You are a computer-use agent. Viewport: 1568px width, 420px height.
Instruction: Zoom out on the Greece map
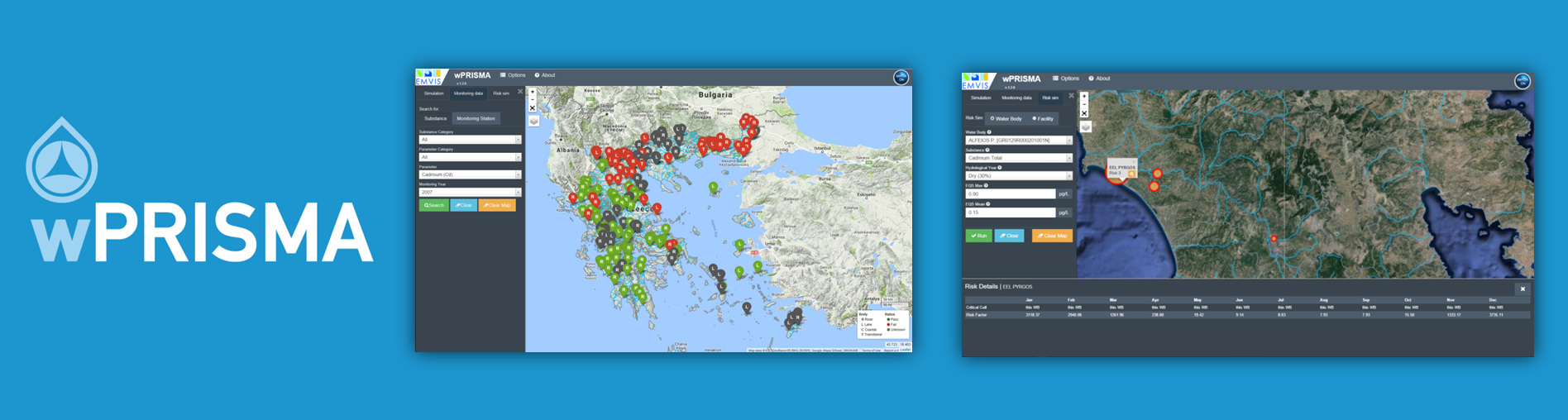533,100
